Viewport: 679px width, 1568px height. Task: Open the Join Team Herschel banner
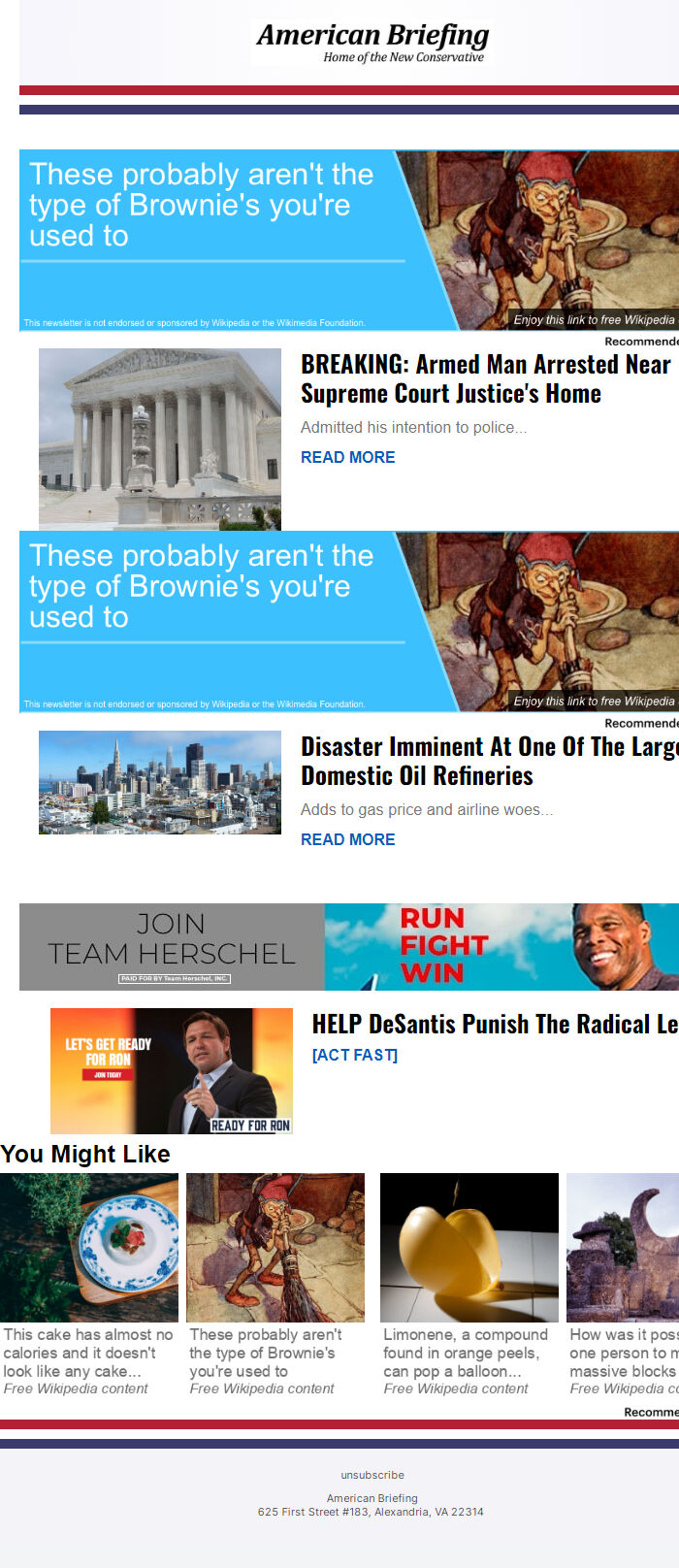click(x=172, y=947)
